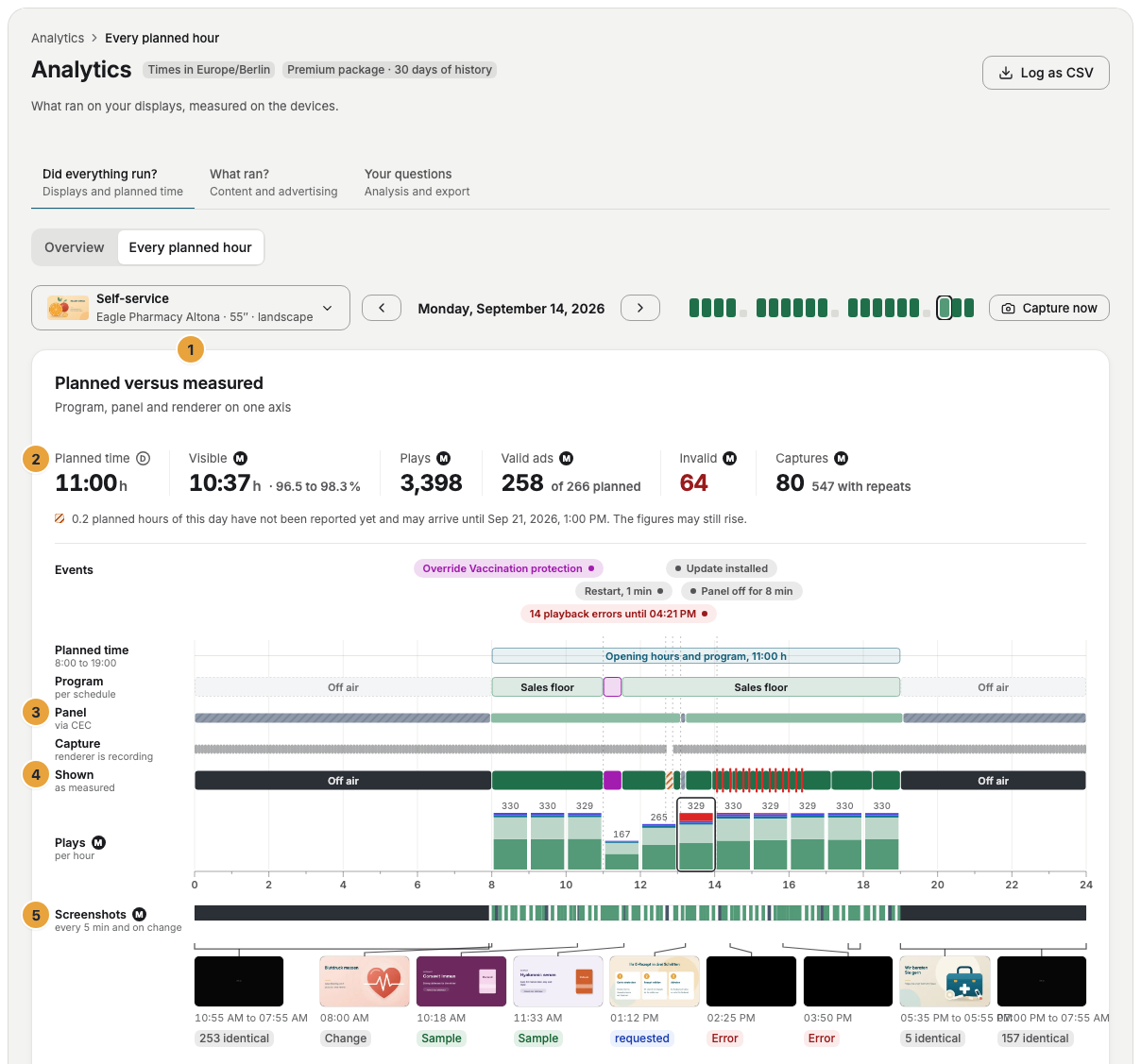Click the D badge next to Planned time
Viewport: 1141px width, 1064px height.
[144, 459]
